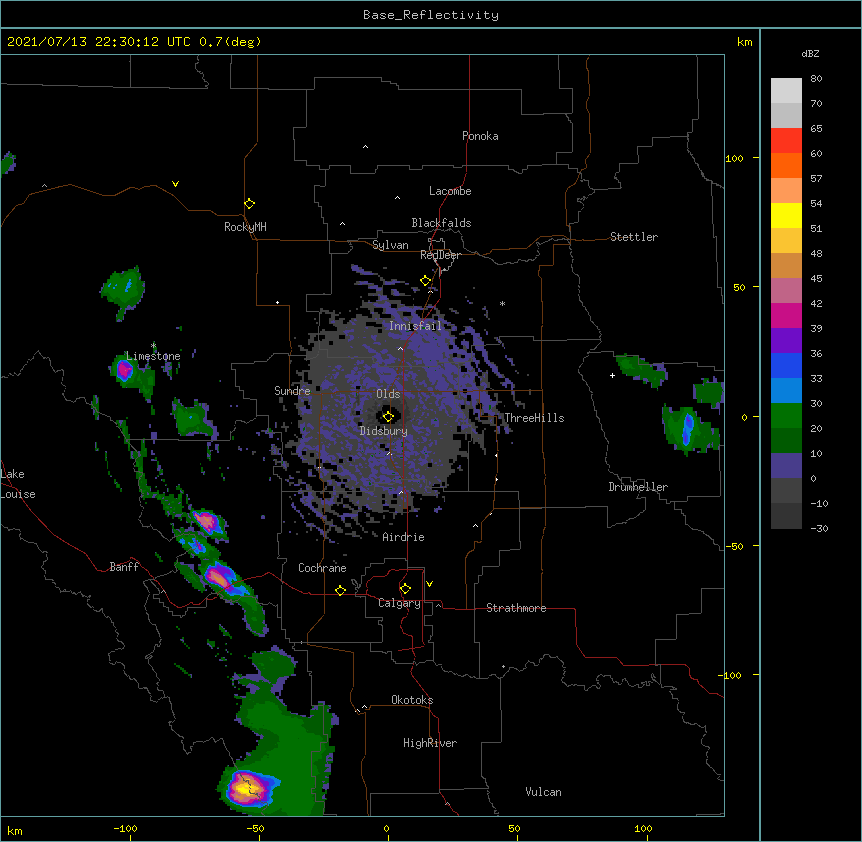Pick the bright green 20-30 dBZ legend swatch

[x=786, y=416]
